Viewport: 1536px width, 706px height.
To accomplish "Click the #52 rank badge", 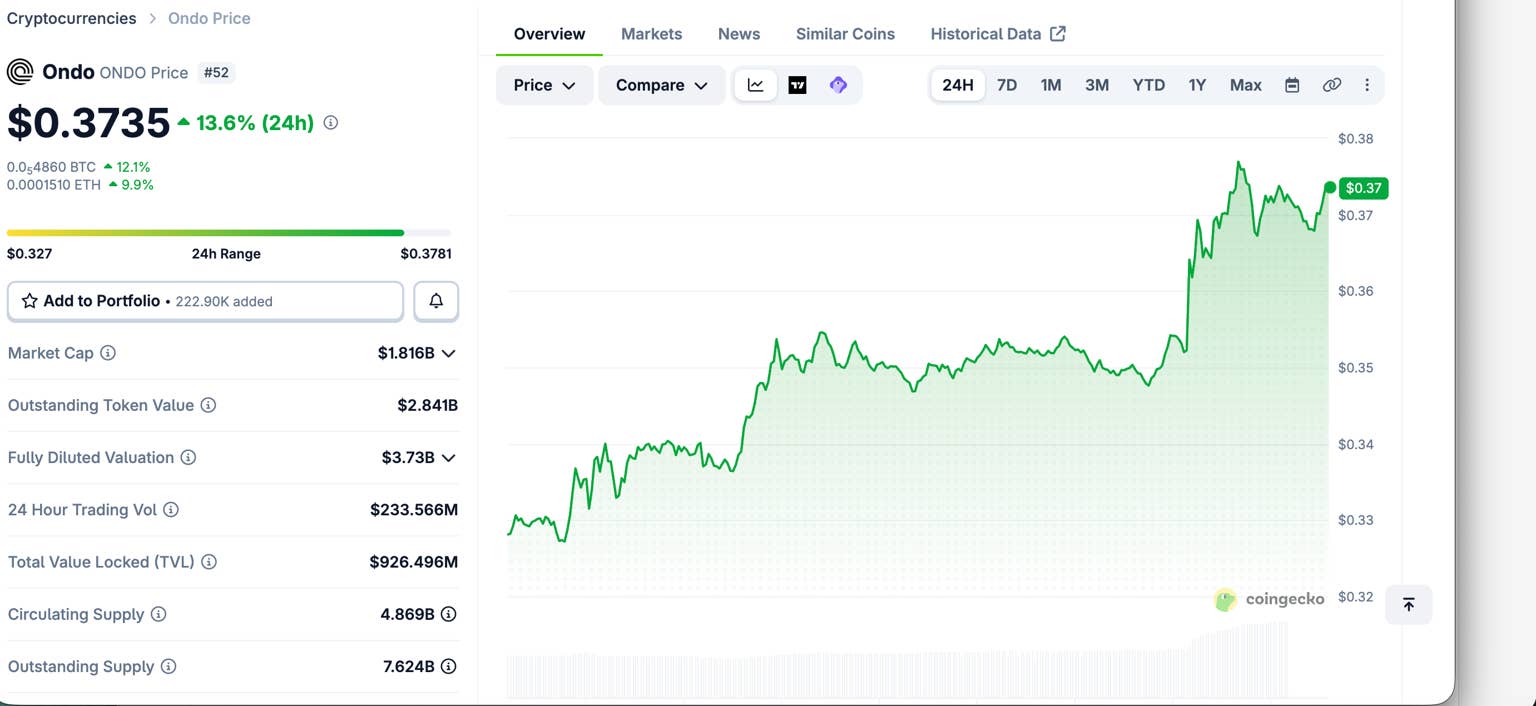I will tap(216, 72).
